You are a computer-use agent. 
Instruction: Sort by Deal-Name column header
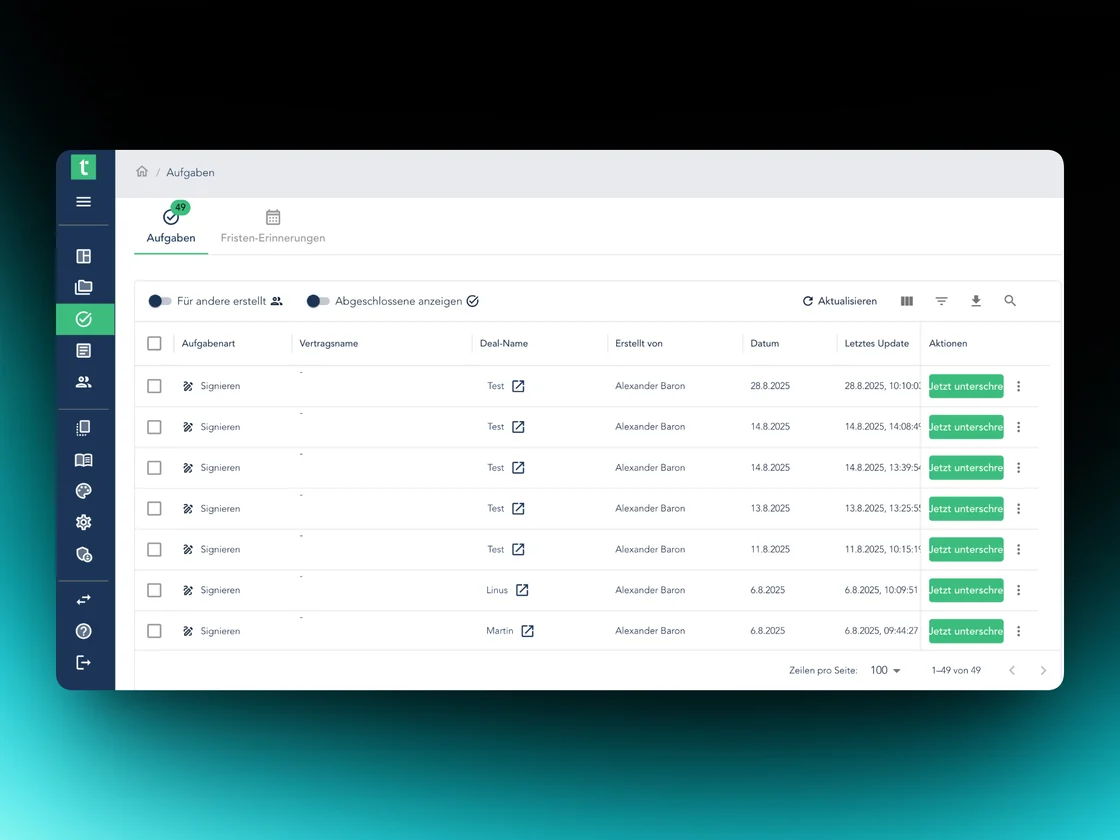click(504, 344)
